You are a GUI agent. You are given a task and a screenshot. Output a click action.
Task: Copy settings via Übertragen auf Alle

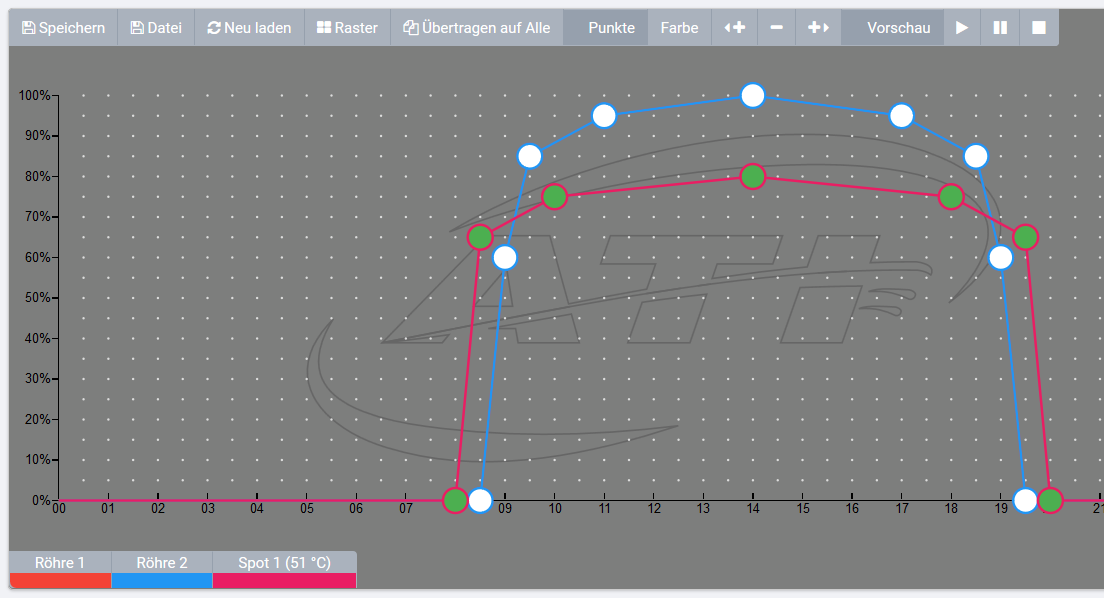pyautogui.click(x=476, y=28)
